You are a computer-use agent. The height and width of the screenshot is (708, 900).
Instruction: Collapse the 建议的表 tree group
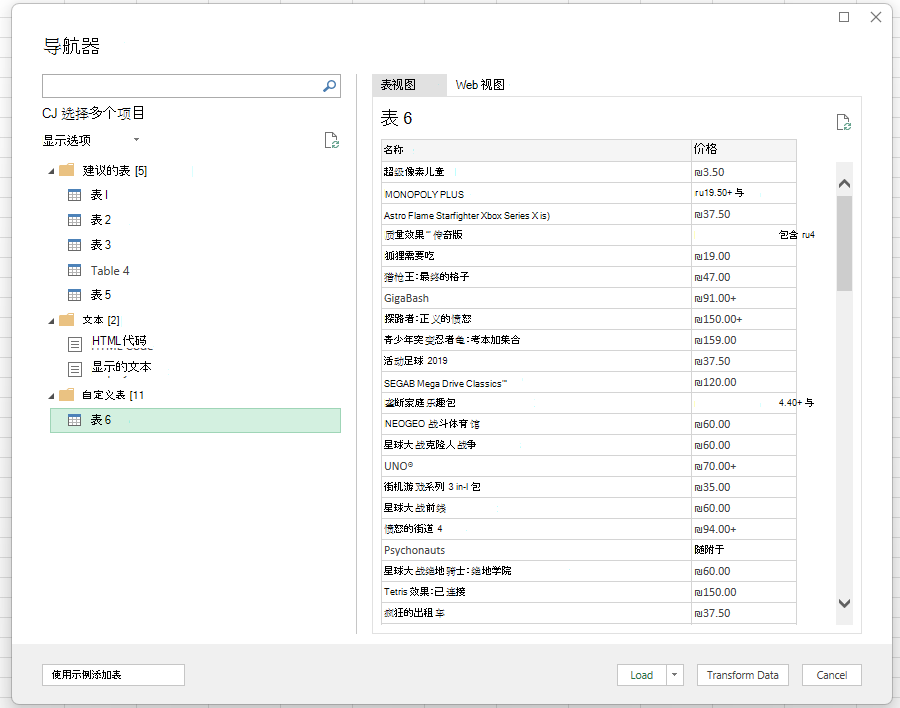coord(51,171)
